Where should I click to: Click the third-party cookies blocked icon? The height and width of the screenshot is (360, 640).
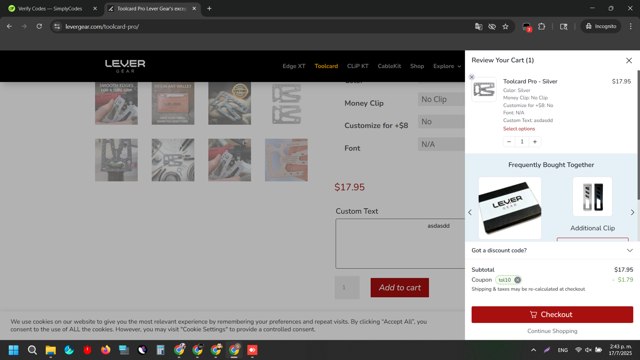(x=492, y=27)
